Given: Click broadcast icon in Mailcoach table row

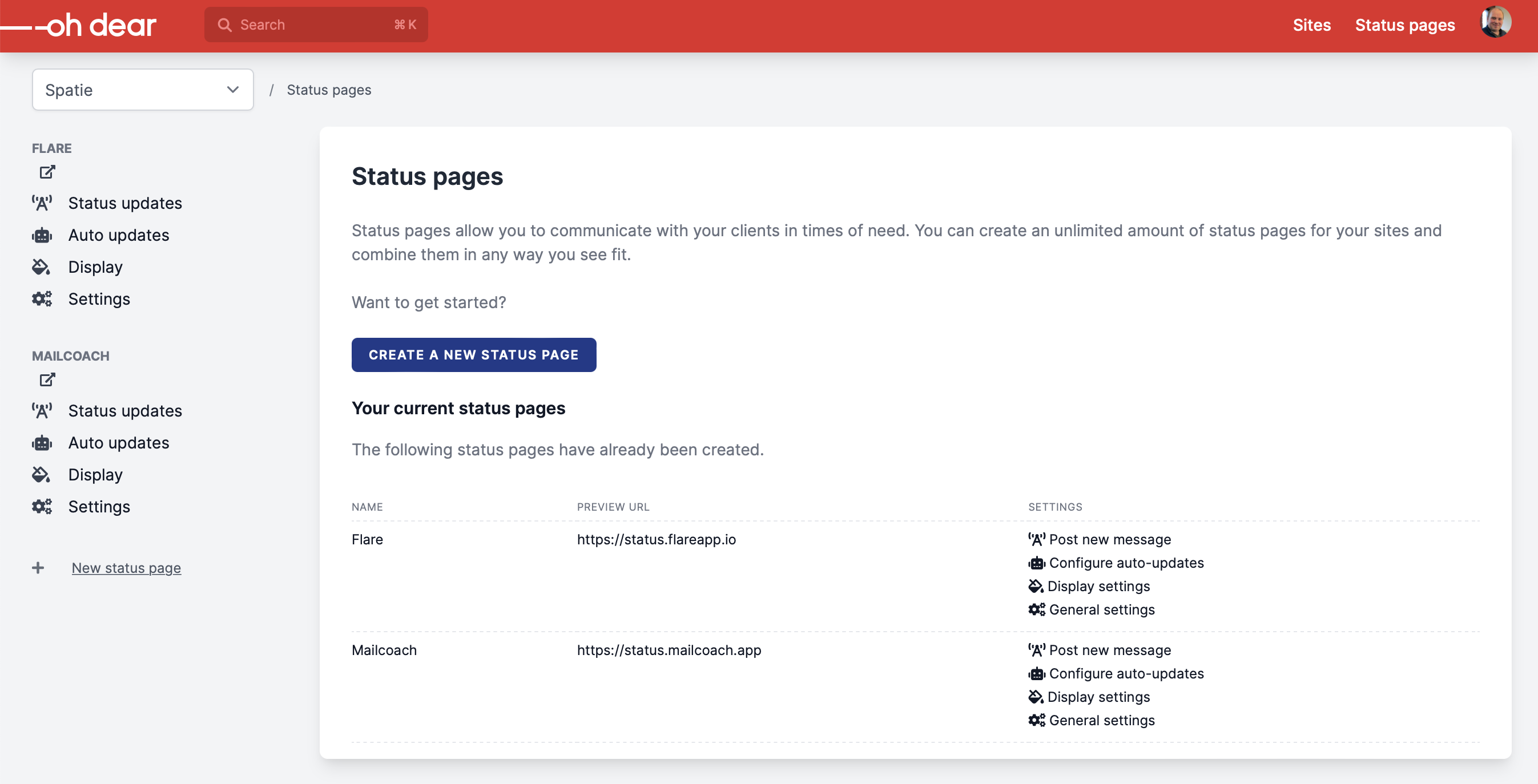Looking at the screenshot, I should [1037, 650].
